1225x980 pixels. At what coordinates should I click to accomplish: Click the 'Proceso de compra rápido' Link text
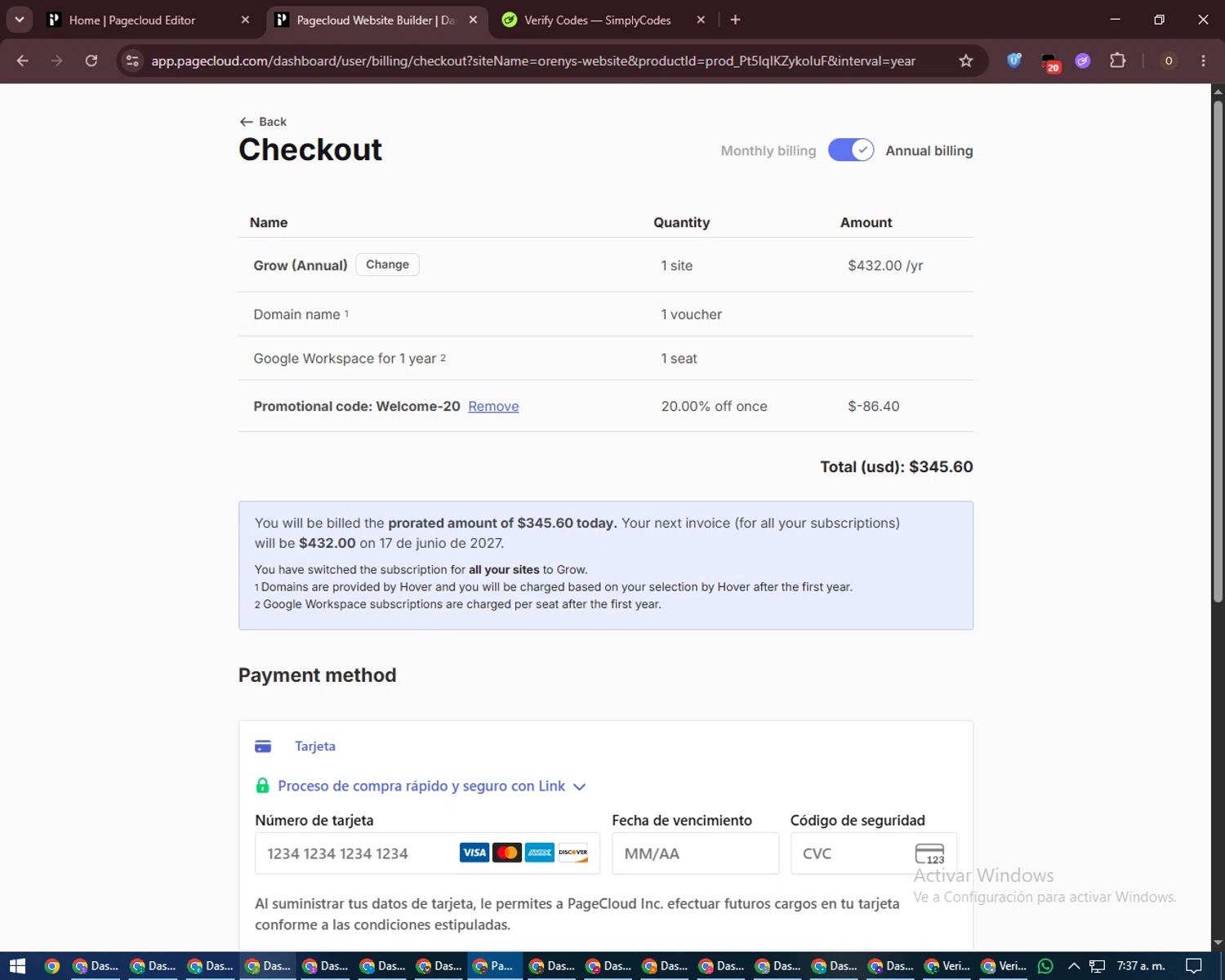click(x=421, y=786)
